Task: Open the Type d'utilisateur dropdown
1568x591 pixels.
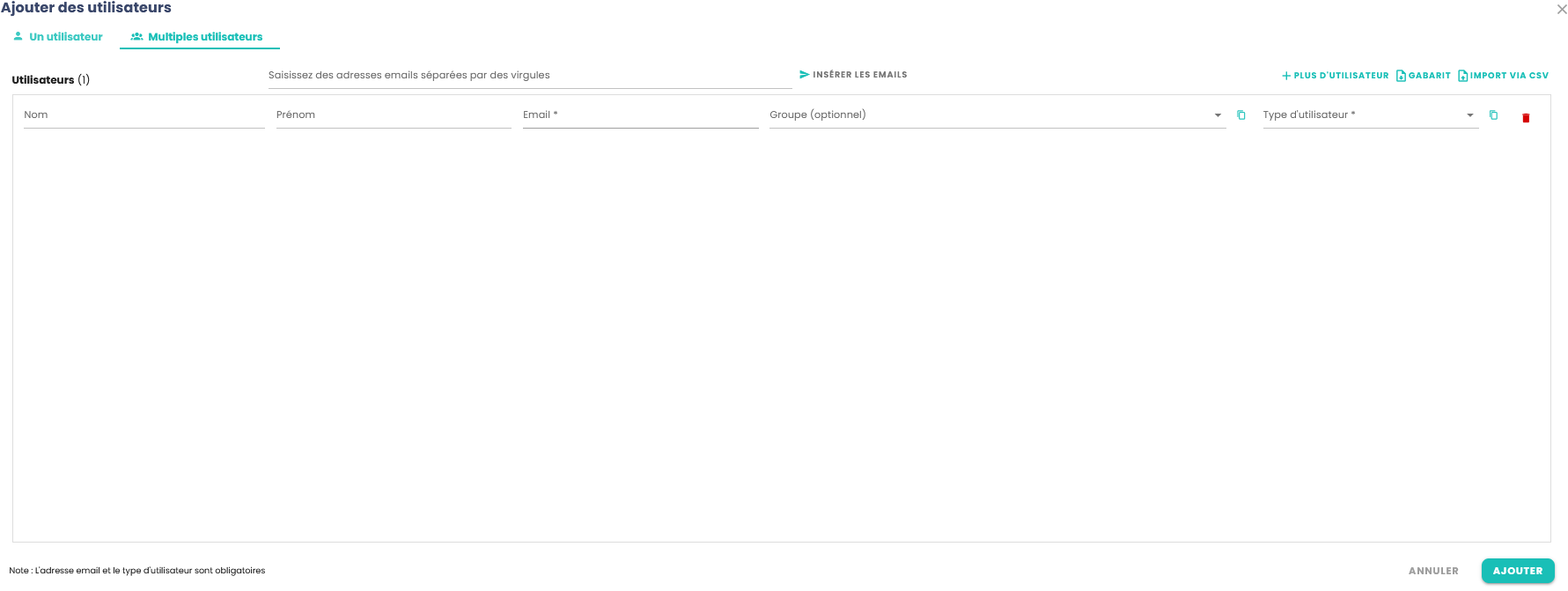Action: coord(1370,115)
